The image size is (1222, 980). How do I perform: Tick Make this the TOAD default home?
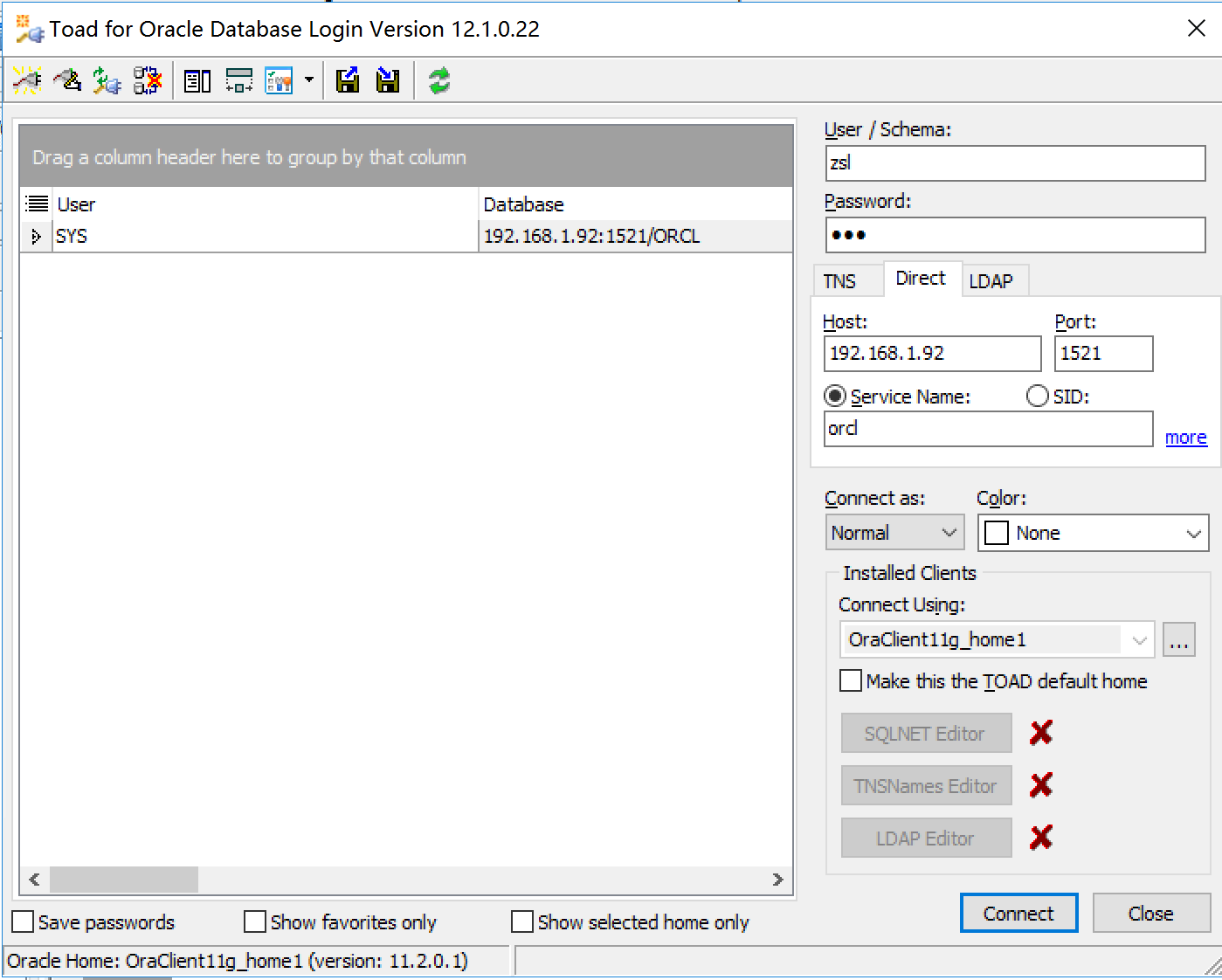click(x=851, y=681)
